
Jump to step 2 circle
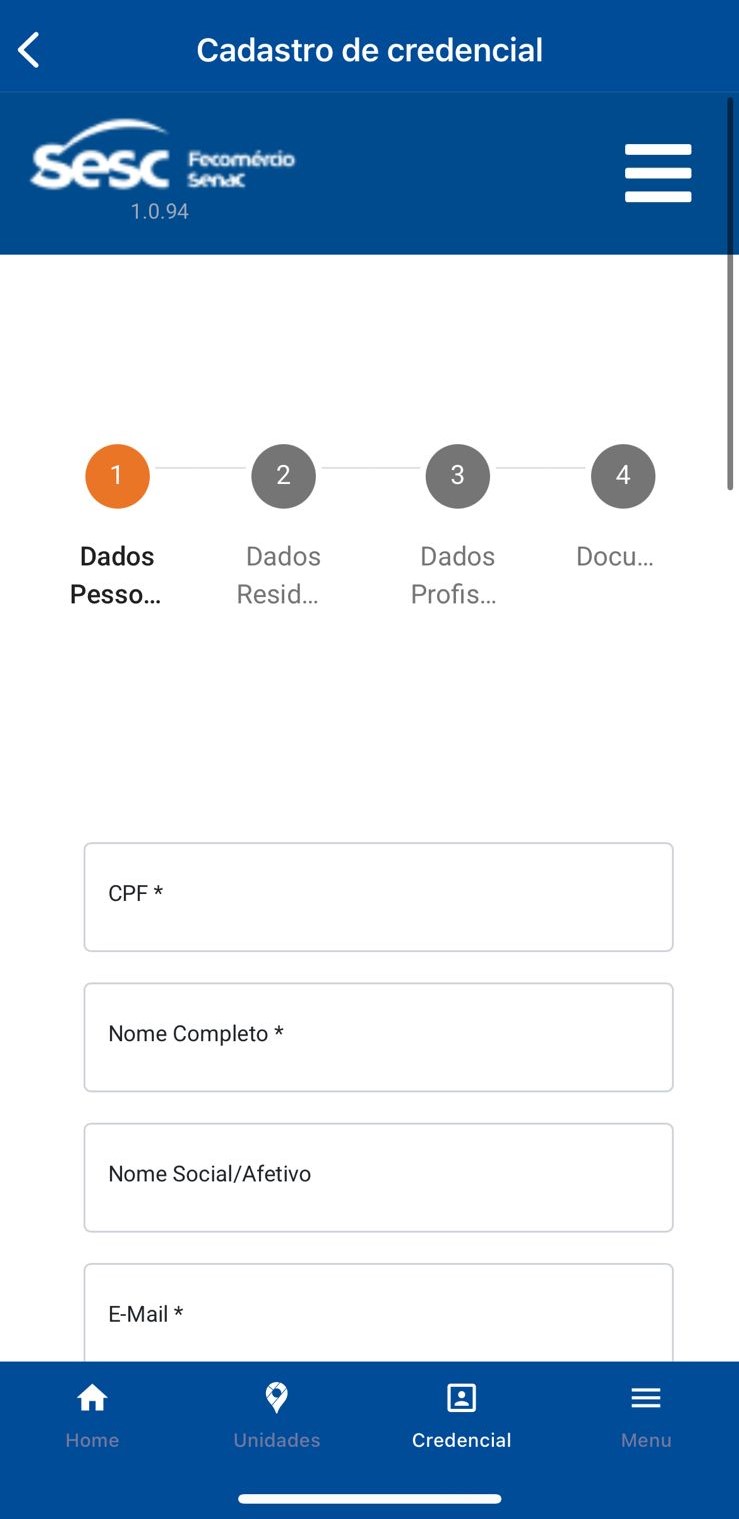tap(283, 476)
